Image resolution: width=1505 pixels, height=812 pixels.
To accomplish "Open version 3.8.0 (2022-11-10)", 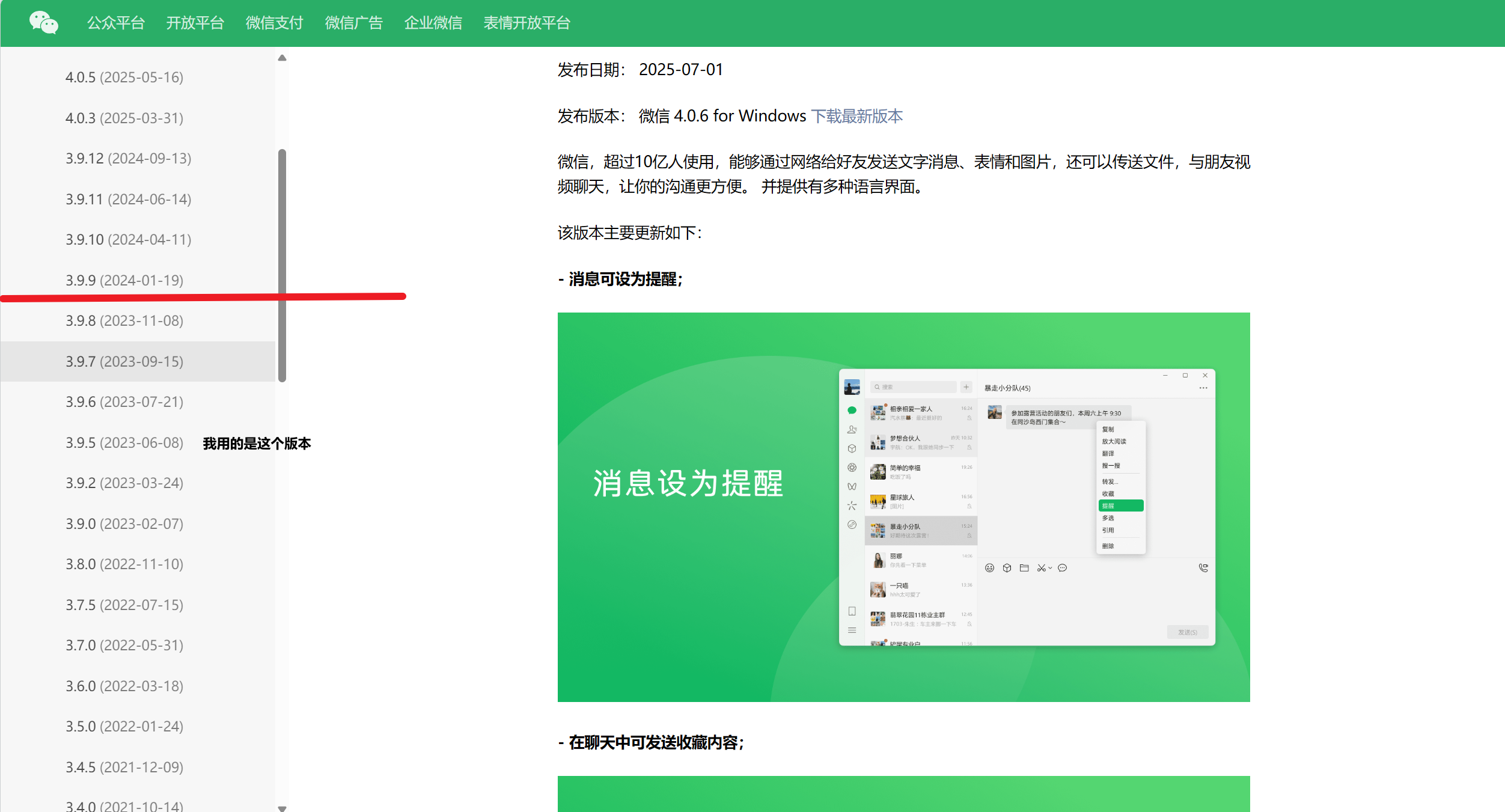I will tap(124, 564).
